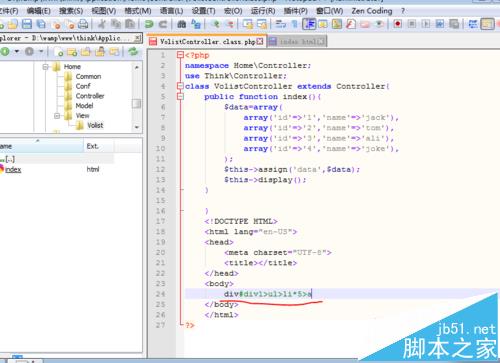Click the Save All toolbar icon
Screen dimensions: 500x363
[41, 24]
